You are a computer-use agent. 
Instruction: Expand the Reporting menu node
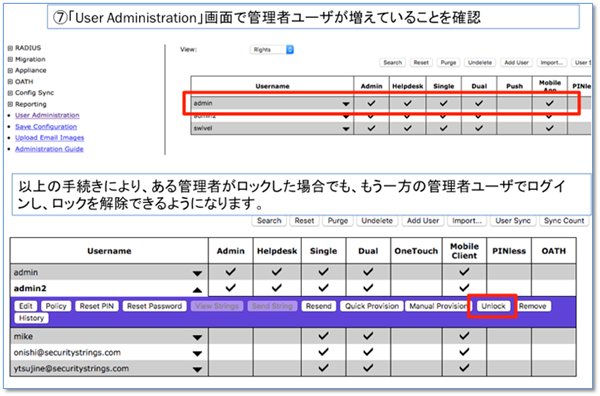(10, 104)
